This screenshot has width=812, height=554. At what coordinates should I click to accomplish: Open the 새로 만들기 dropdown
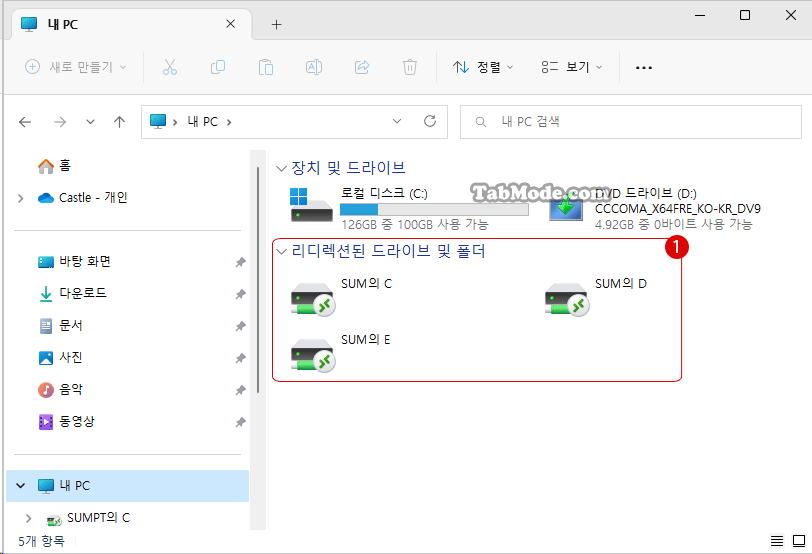click(x=76, y=67)
